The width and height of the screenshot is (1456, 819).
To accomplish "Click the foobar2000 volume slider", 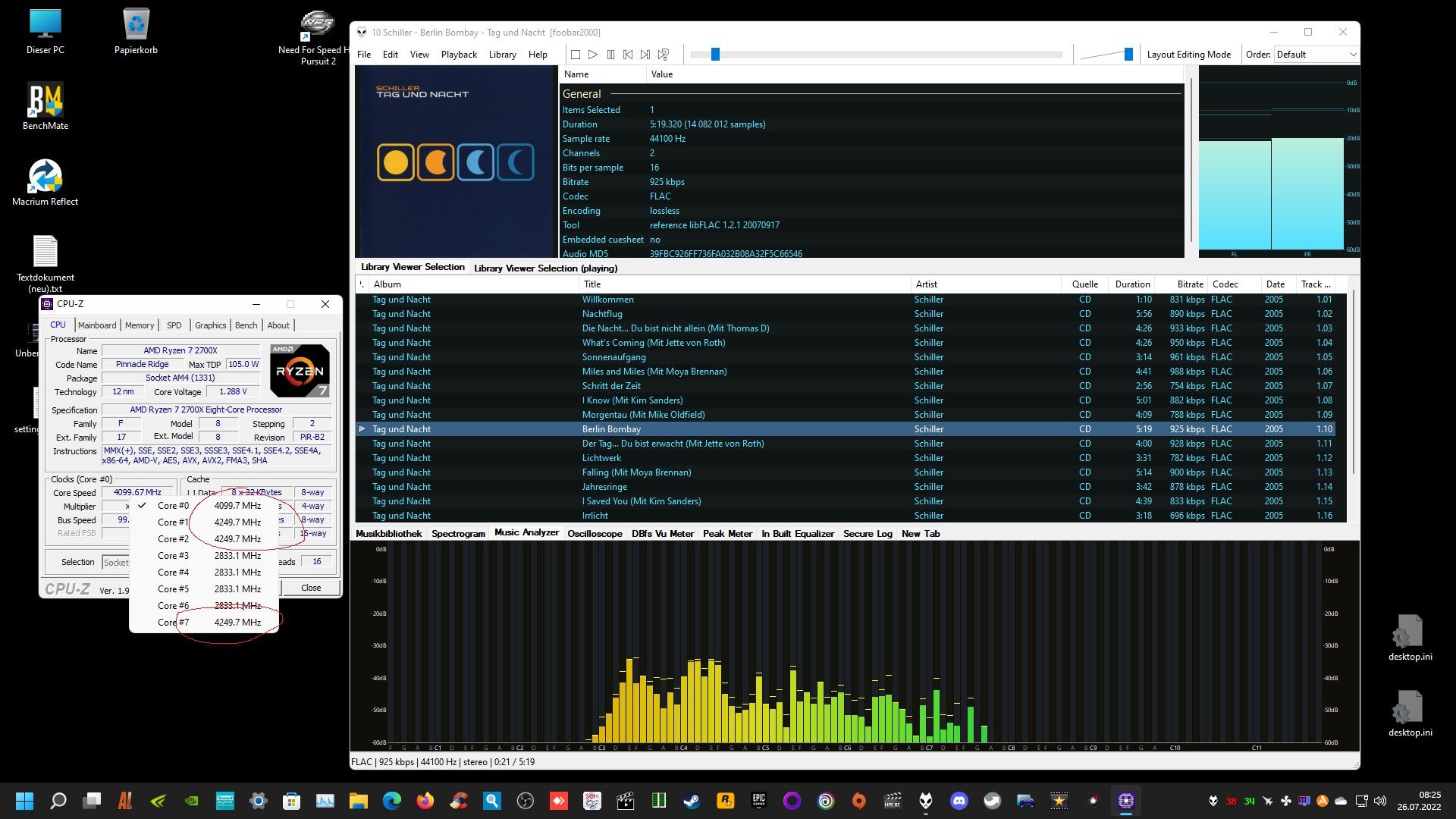I will point(1106,54).
